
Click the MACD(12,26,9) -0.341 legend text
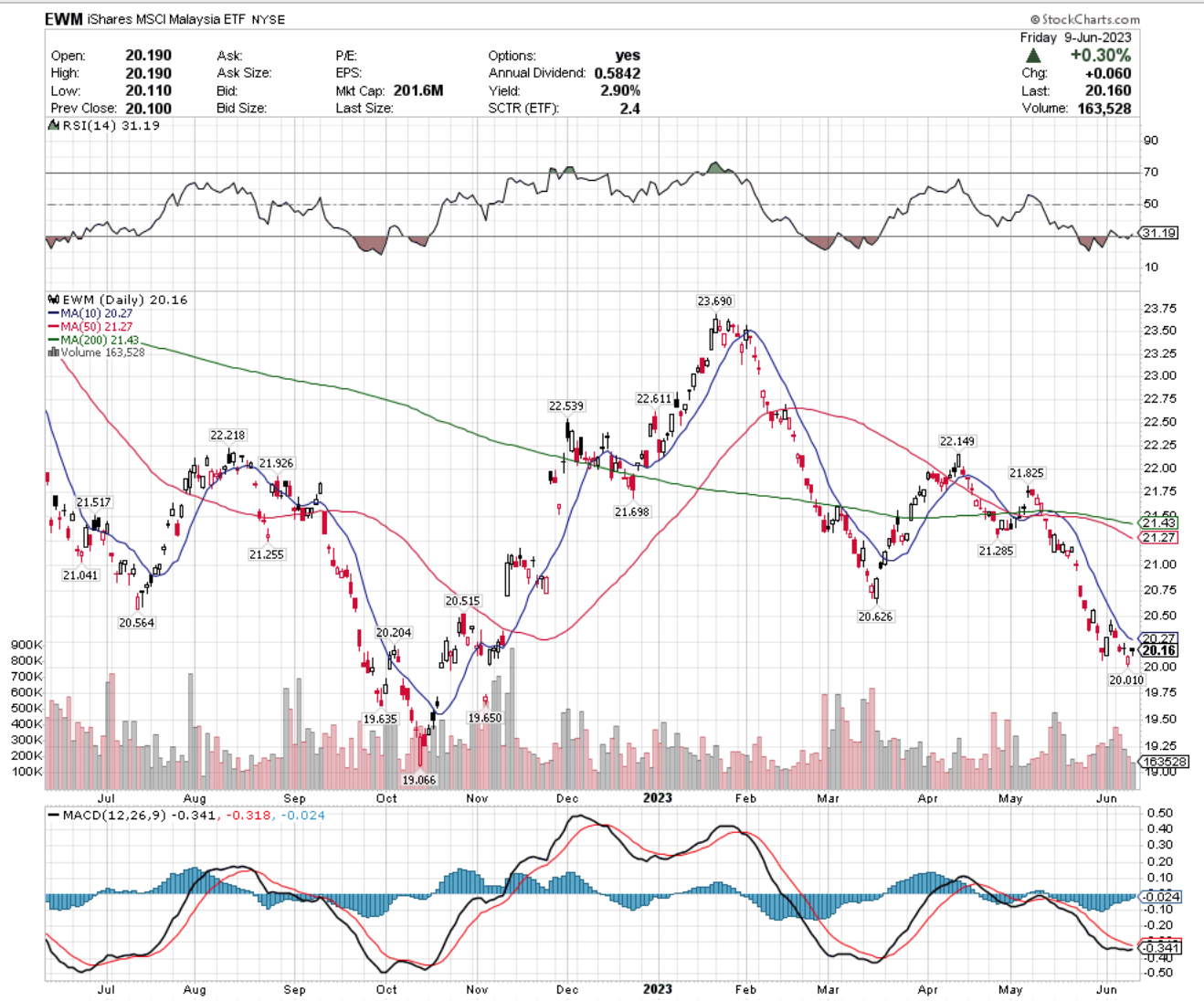[x=140, y=815]
